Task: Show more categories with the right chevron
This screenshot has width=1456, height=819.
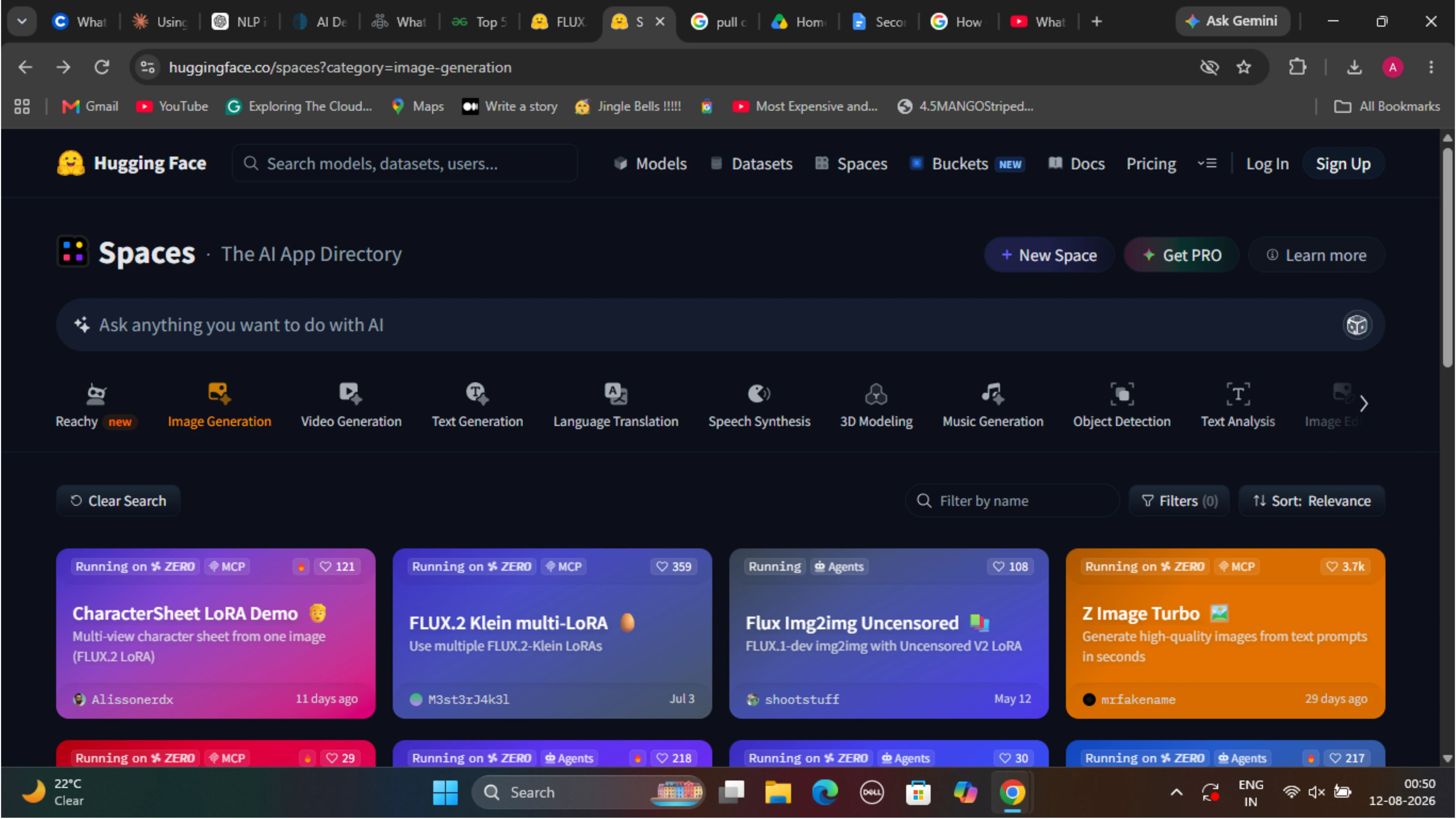Action: tap(1364, 404)
